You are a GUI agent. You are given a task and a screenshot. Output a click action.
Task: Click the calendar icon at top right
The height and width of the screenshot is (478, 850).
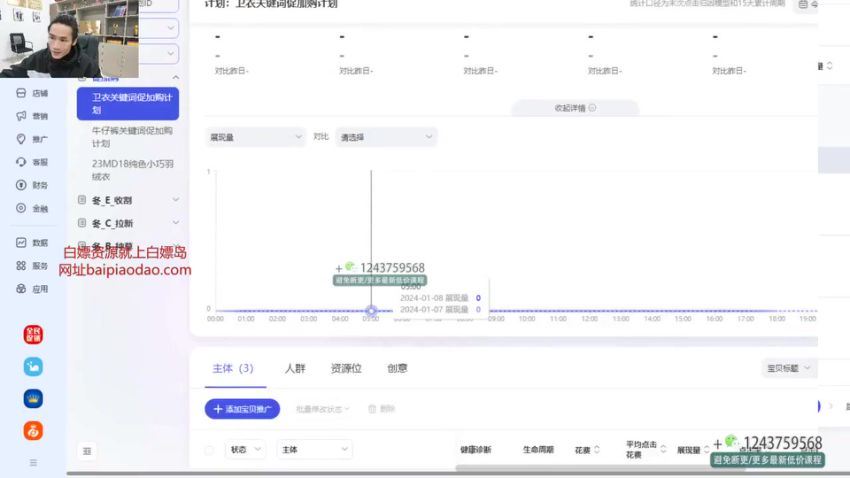pyautogui.click(x=803, y=4)
